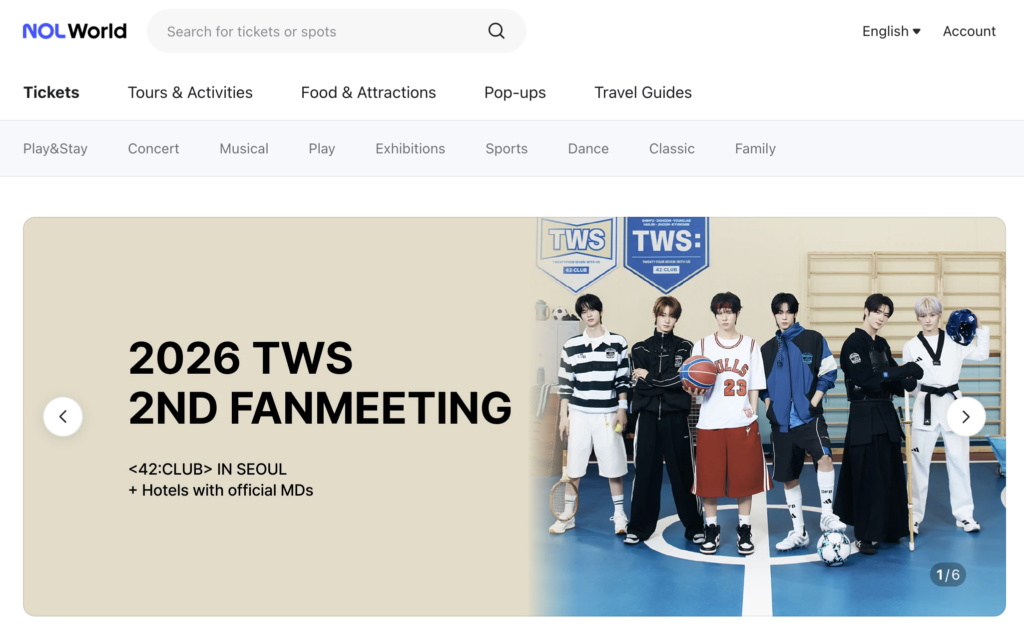Select the Family category

pyautogui.click(x=755, y=148)
